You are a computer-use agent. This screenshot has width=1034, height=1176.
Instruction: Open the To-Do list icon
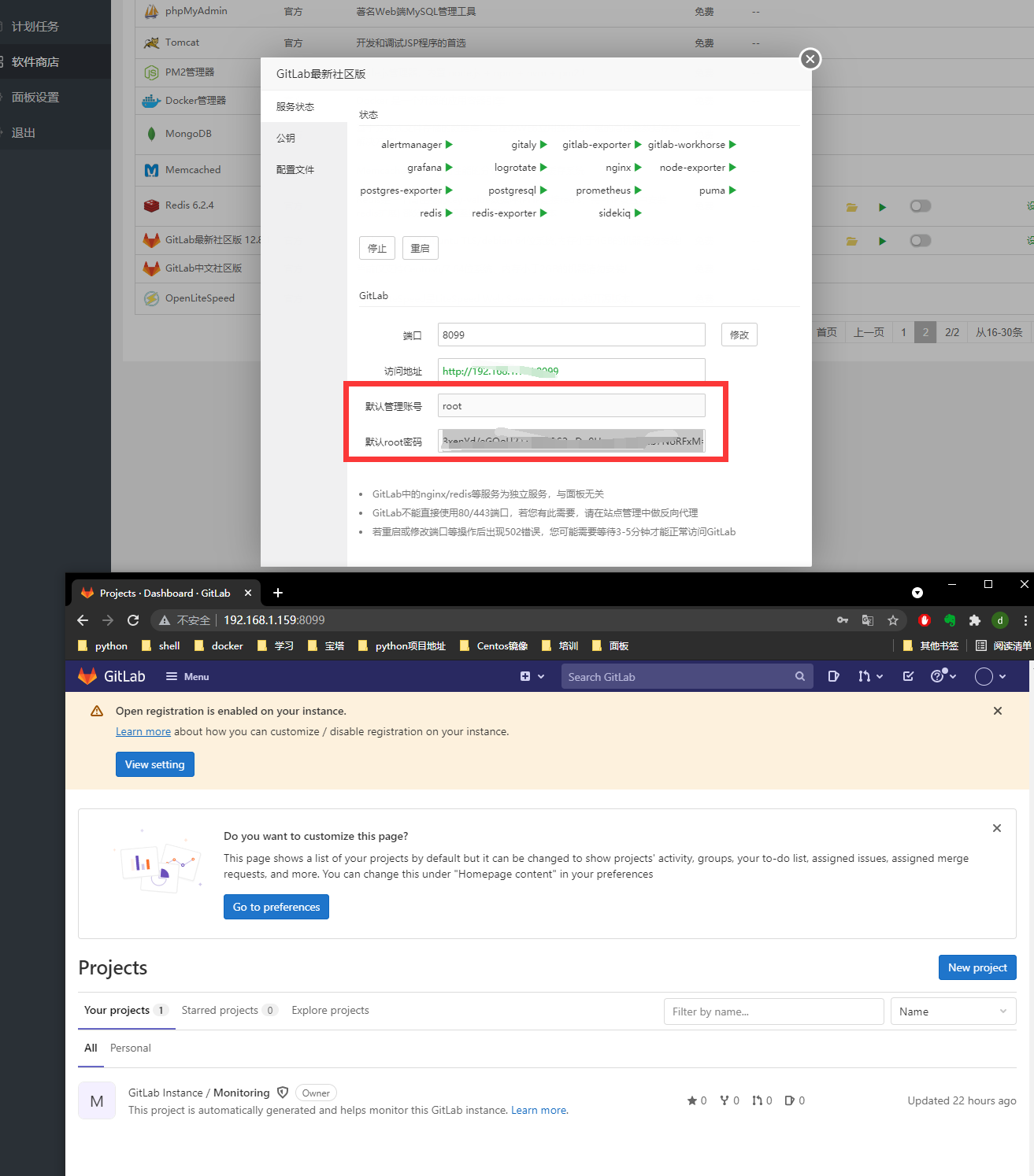point(908,676)
